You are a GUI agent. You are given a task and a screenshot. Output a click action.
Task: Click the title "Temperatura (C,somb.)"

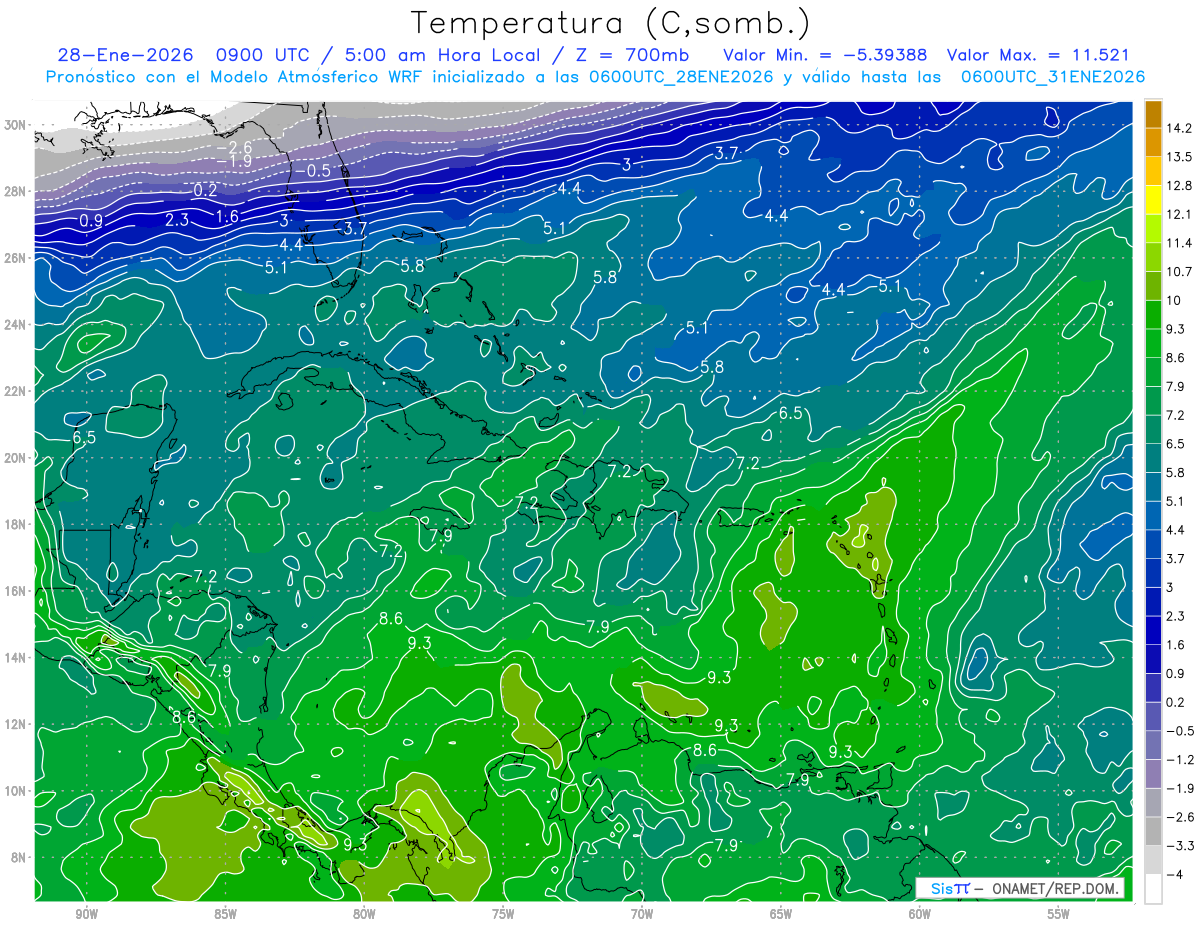(x=610, y=23)
